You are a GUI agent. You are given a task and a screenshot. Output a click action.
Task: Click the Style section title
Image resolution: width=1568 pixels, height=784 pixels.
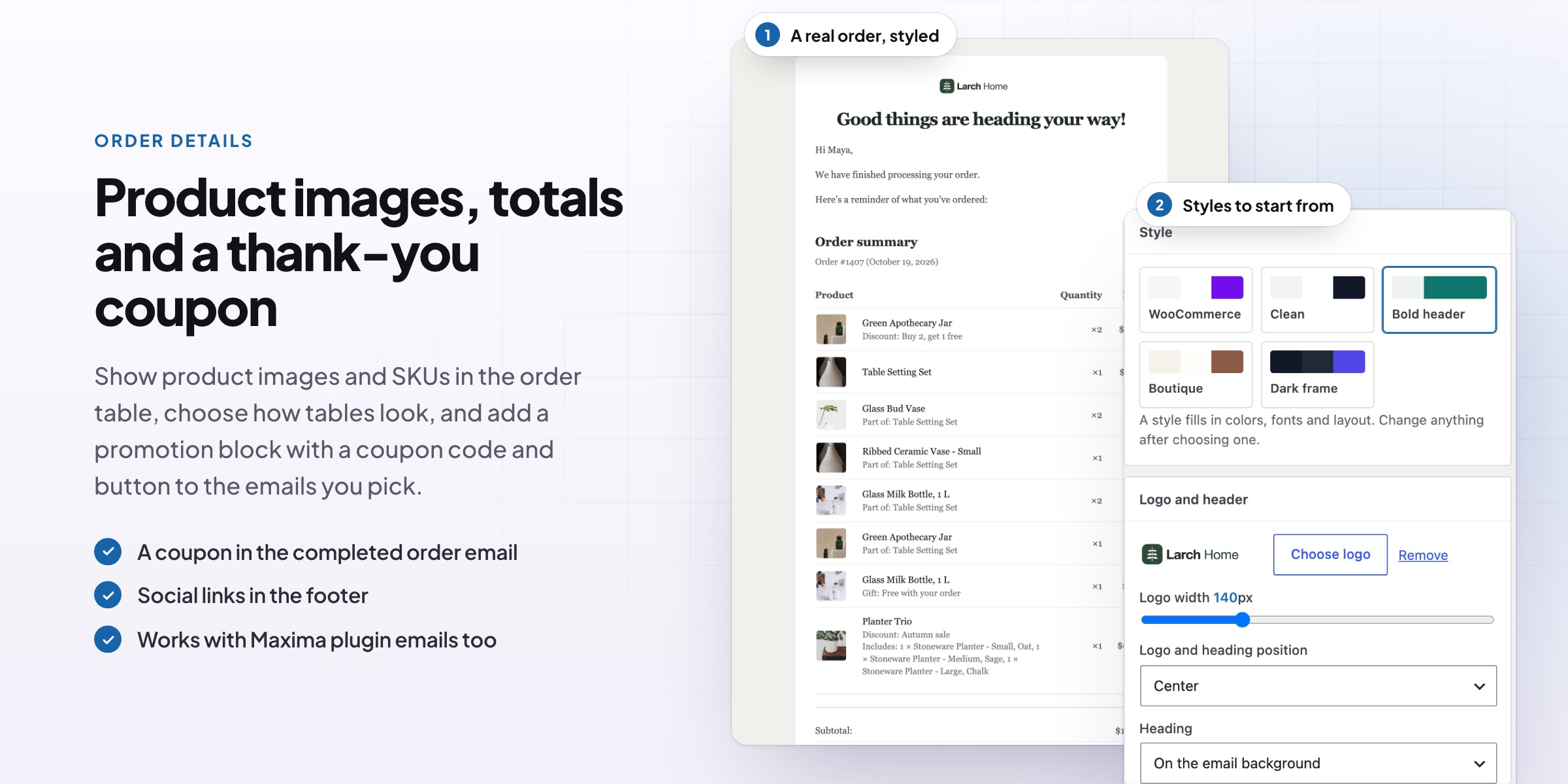(1155, 233)
